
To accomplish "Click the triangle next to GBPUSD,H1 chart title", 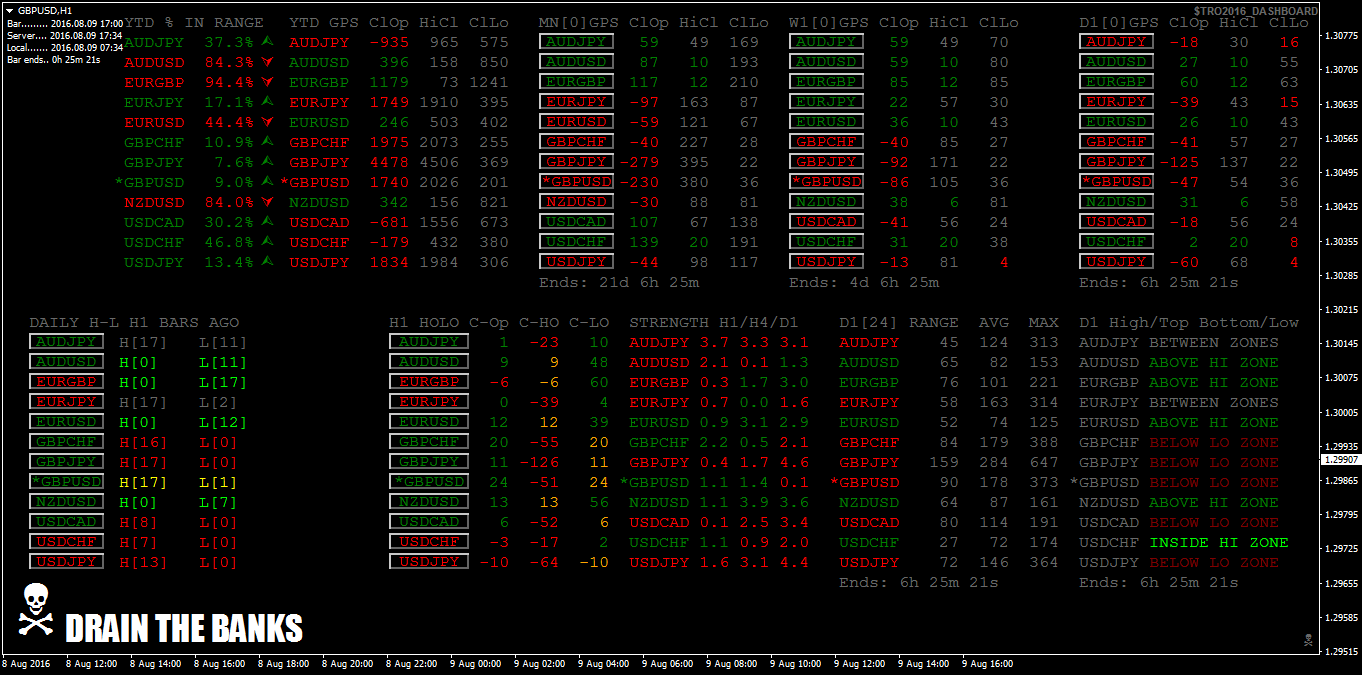I will coord(10,9).
